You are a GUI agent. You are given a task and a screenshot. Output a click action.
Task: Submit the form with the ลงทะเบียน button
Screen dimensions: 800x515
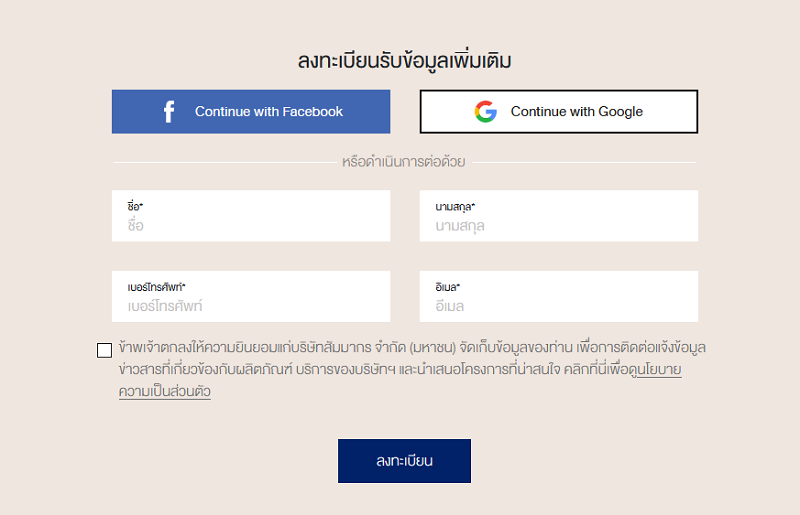[x=405, y=461]
